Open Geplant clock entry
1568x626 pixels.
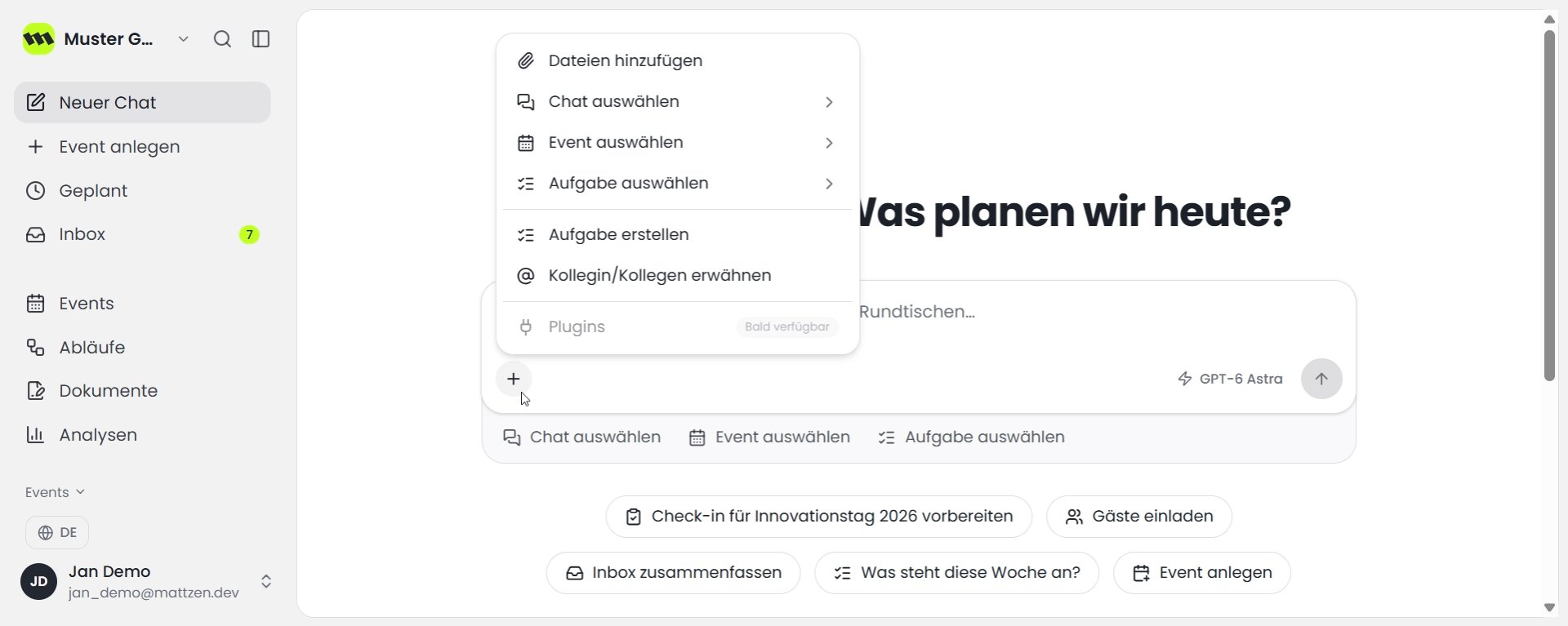[142, 191]
